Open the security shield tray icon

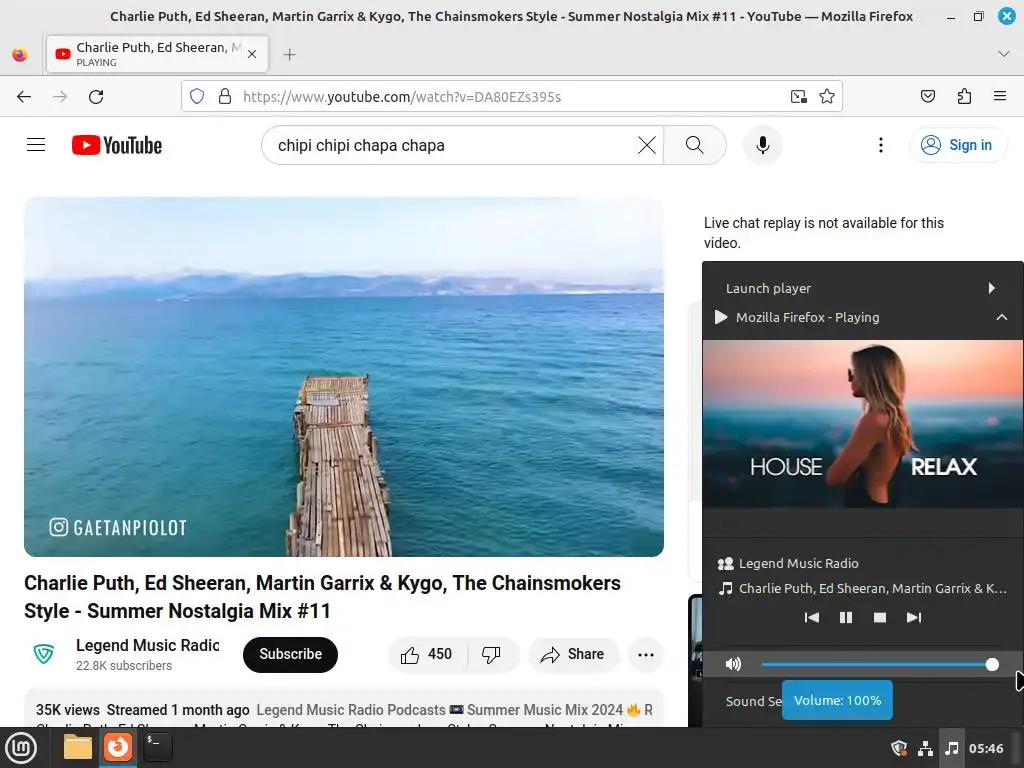click(x=899, y=748)
